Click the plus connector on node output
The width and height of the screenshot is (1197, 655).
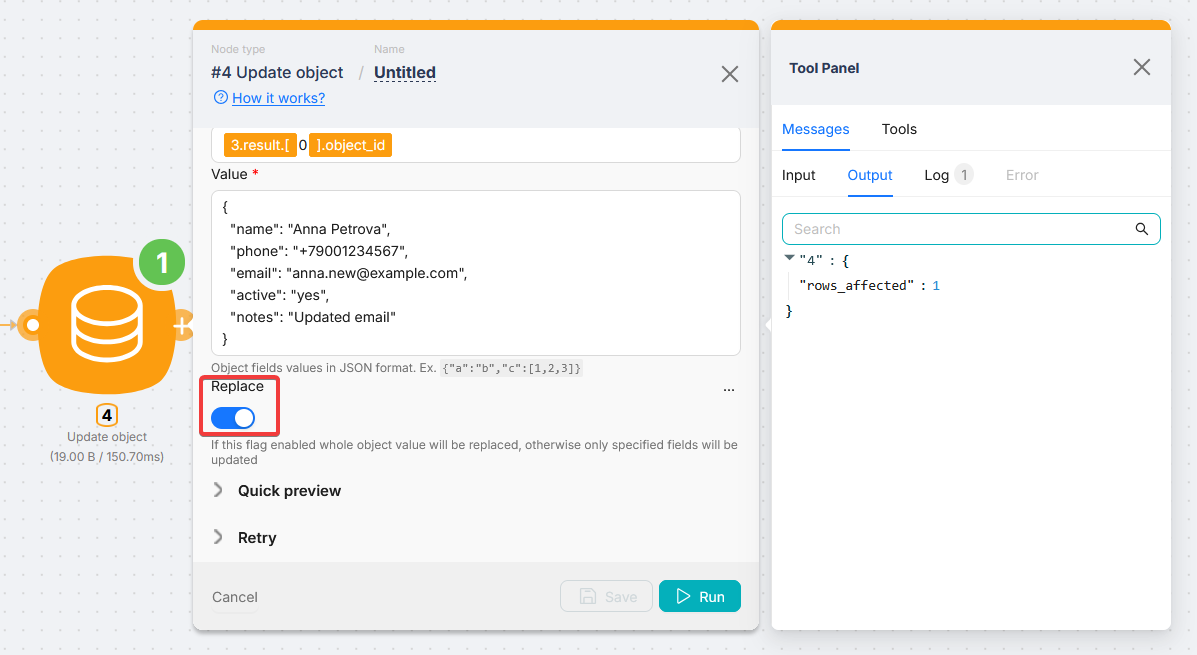(x=182, y=326)
